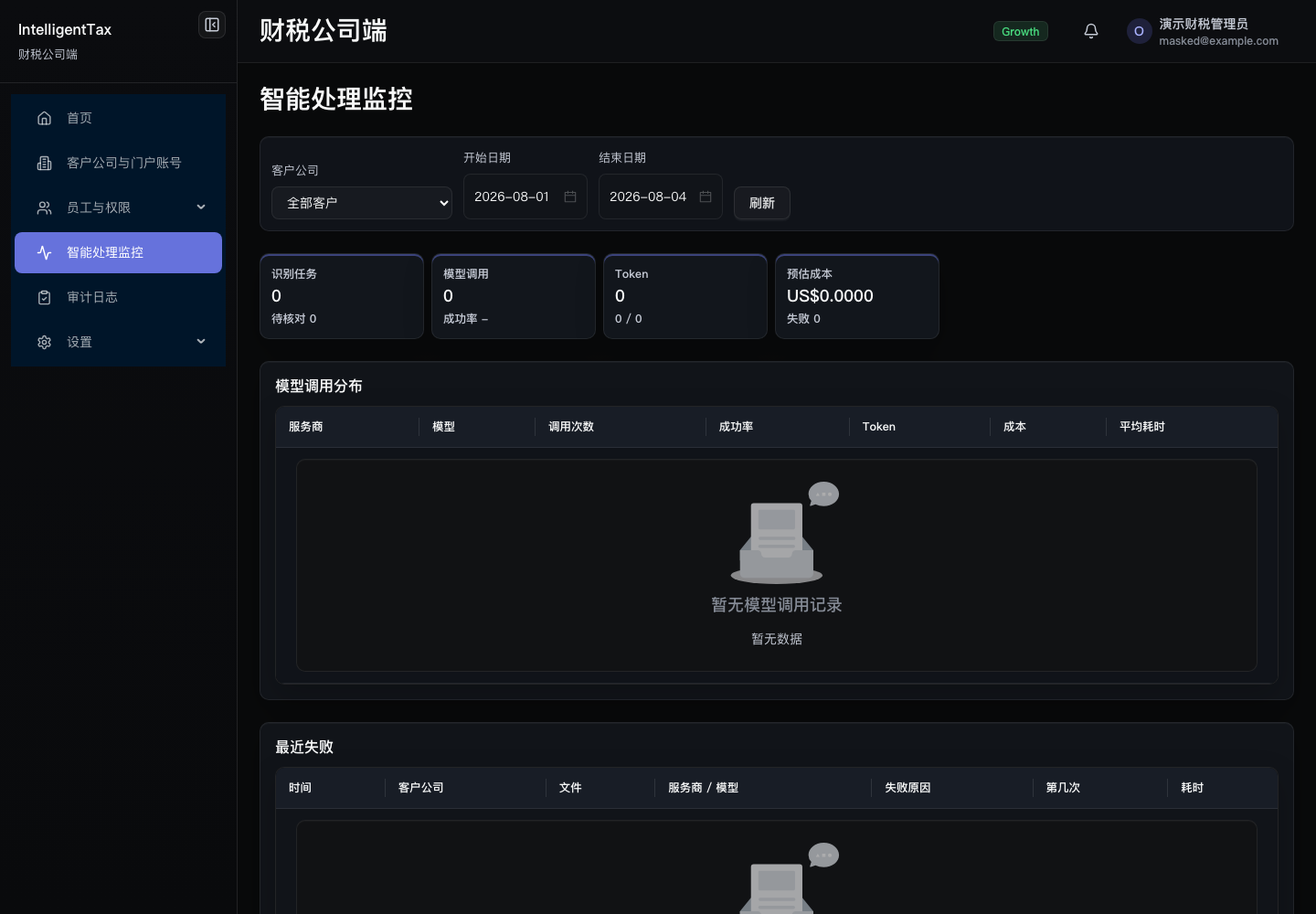Click the Token stat card

pos(685,296)
